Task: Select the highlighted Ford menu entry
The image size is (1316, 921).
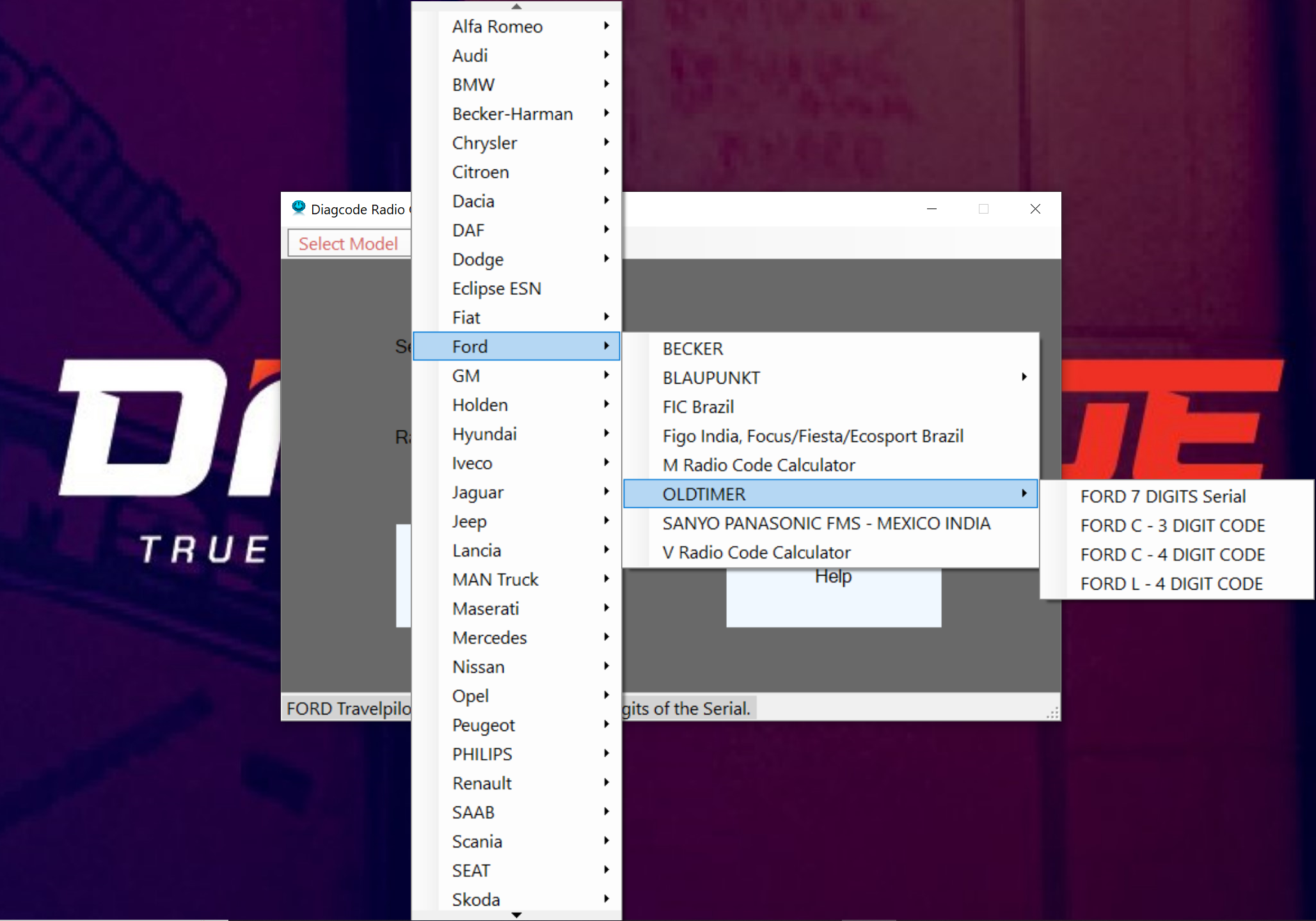Action: [x=516, y=346]
